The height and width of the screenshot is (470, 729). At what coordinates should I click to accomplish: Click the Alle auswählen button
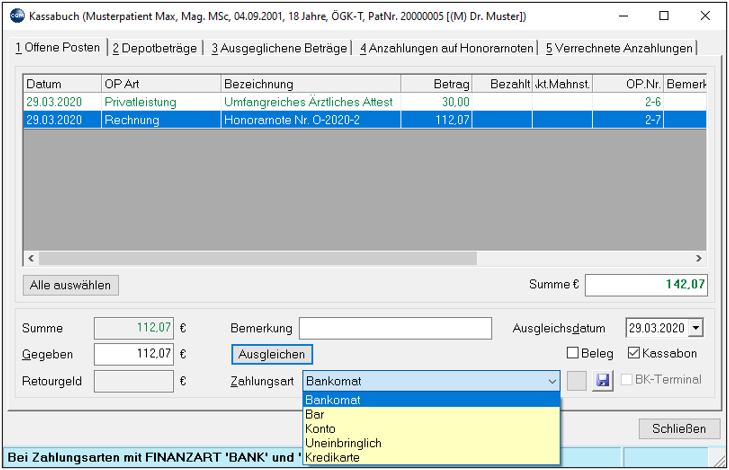(x=71, y=285)
